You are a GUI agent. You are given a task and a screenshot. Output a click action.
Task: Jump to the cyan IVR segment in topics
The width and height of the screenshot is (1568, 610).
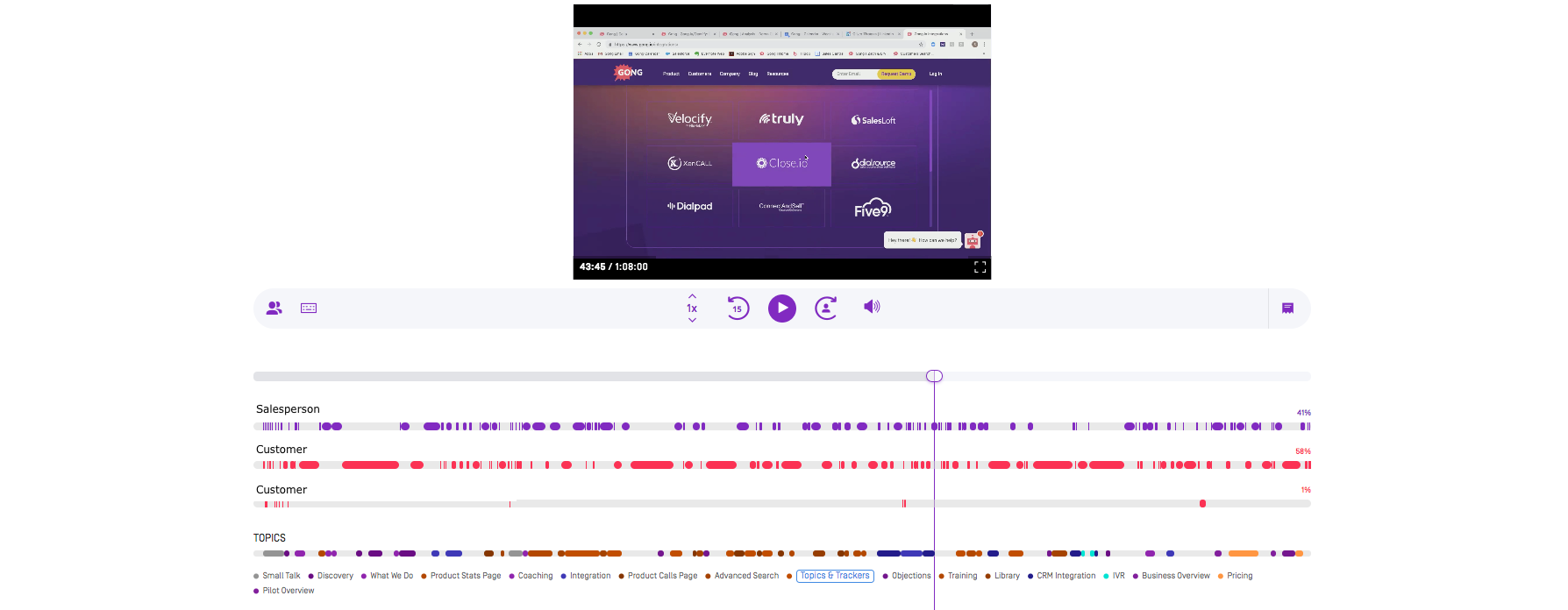[x=1094, y=554]
